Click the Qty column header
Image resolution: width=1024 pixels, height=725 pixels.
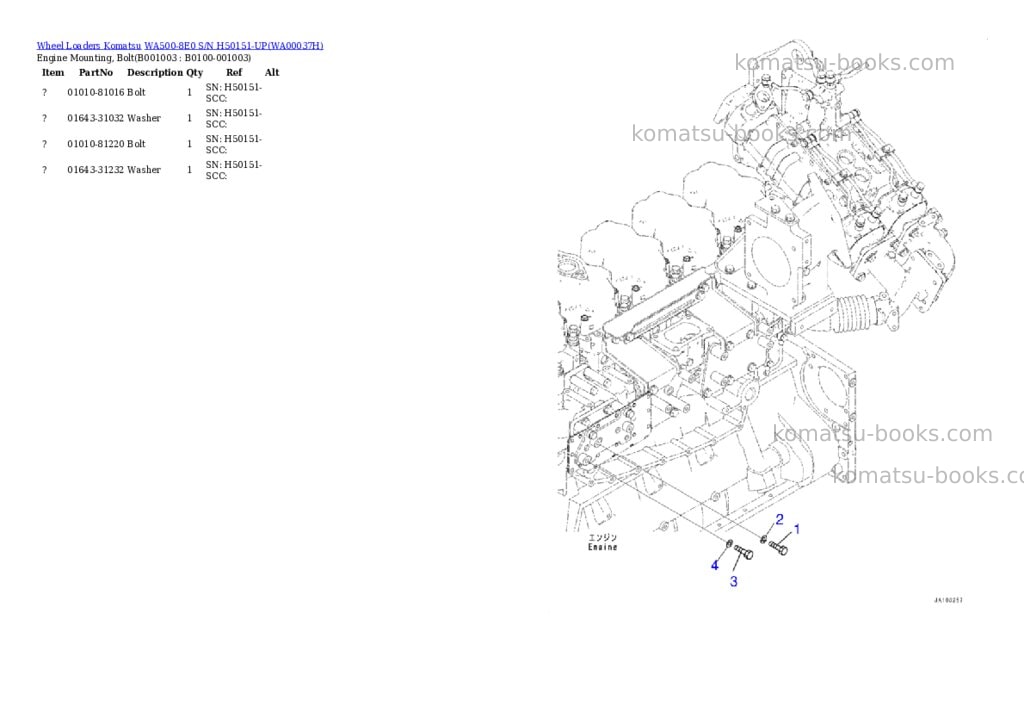[x=195, y=72]
